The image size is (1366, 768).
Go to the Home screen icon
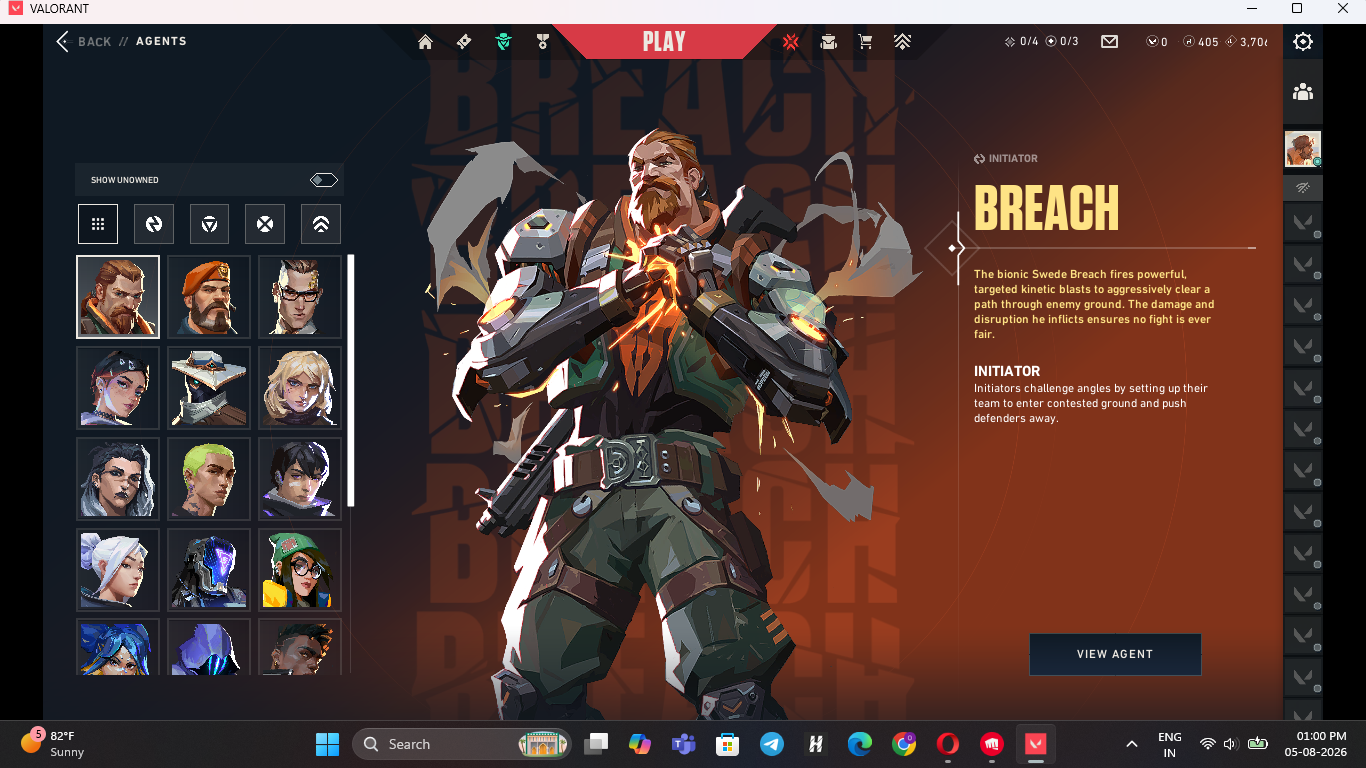[x=425, y=42]
